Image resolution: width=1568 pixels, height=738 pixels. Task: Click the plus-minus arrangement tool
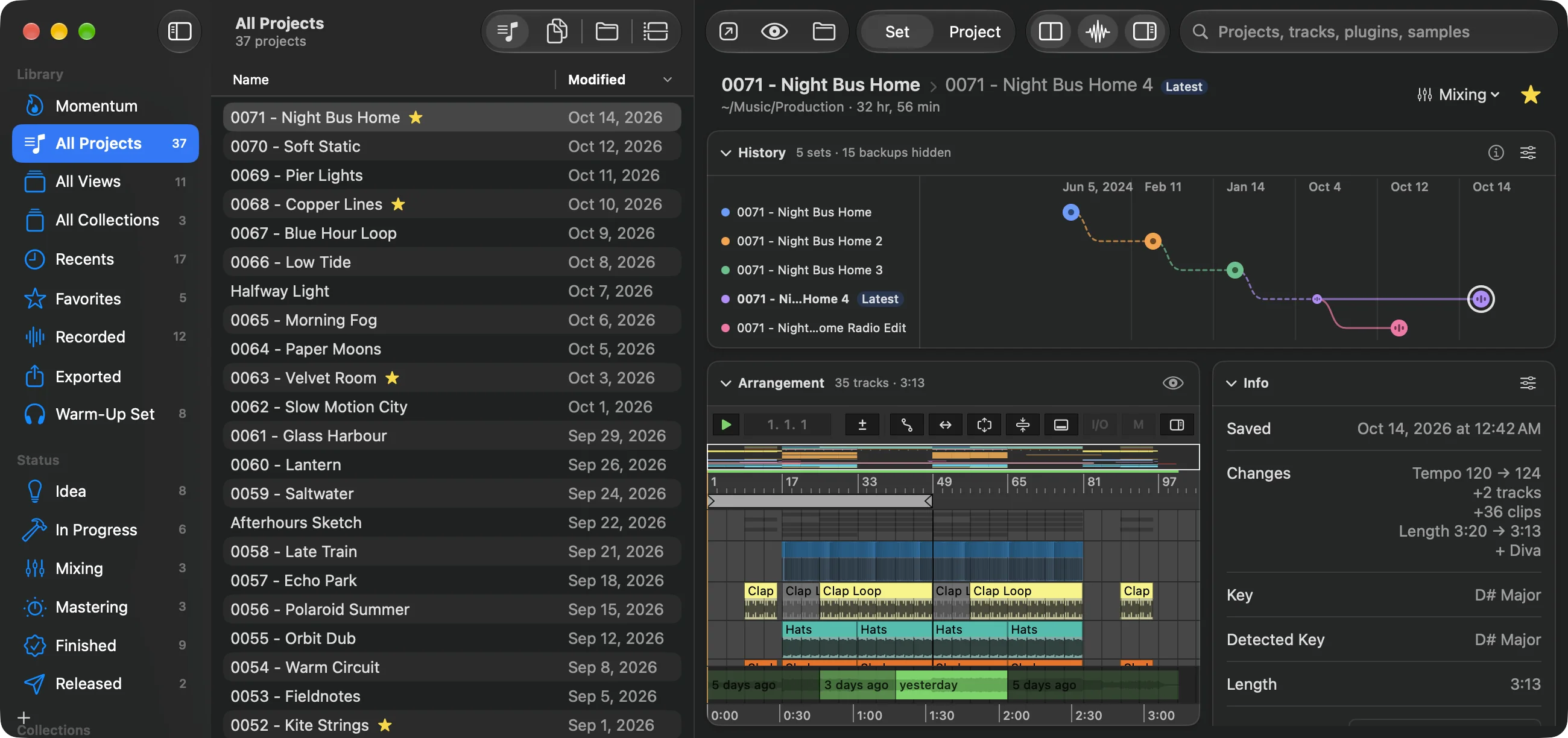(862, 424)
